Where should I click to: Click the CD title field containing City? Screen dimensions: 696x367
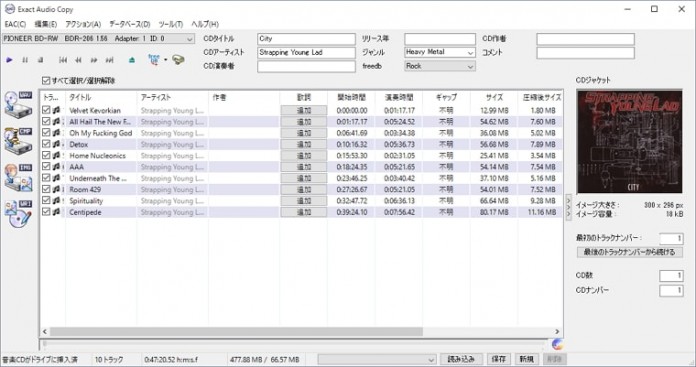pyautogui.click(x=306, y=39)
